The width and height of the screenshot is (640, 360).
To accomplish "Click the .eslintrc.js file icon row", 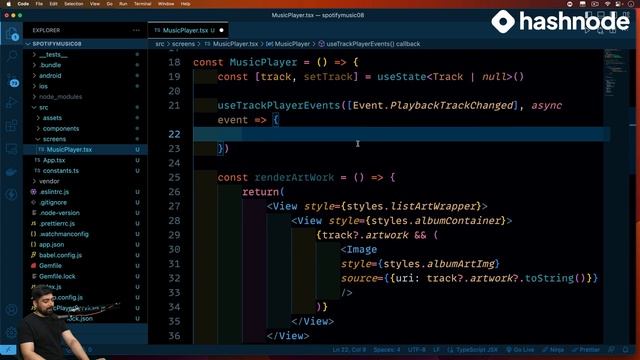I will (x=86, y=192).
